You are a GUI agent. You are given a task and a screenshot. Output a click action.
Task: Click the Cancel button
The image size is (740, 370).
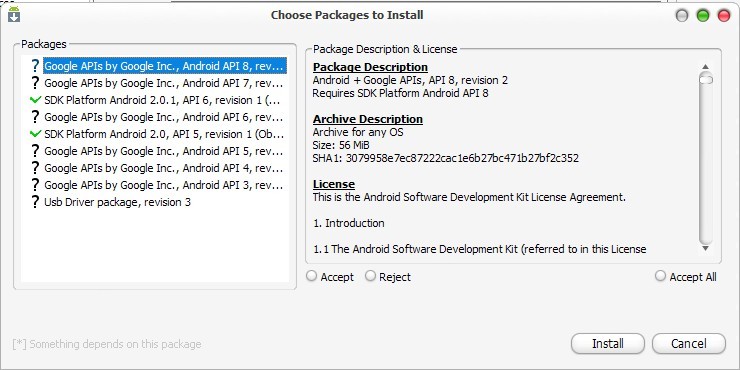click(x=689, y=344)
